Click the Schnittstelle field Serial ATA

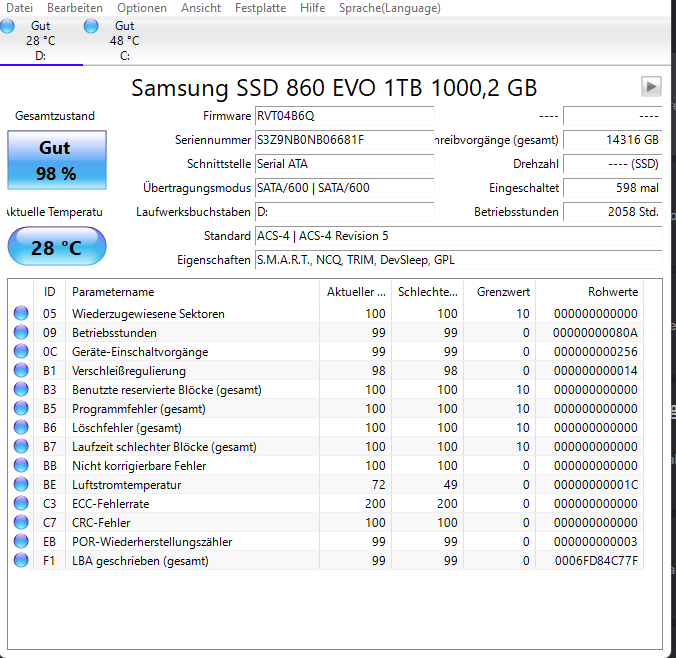344,164
